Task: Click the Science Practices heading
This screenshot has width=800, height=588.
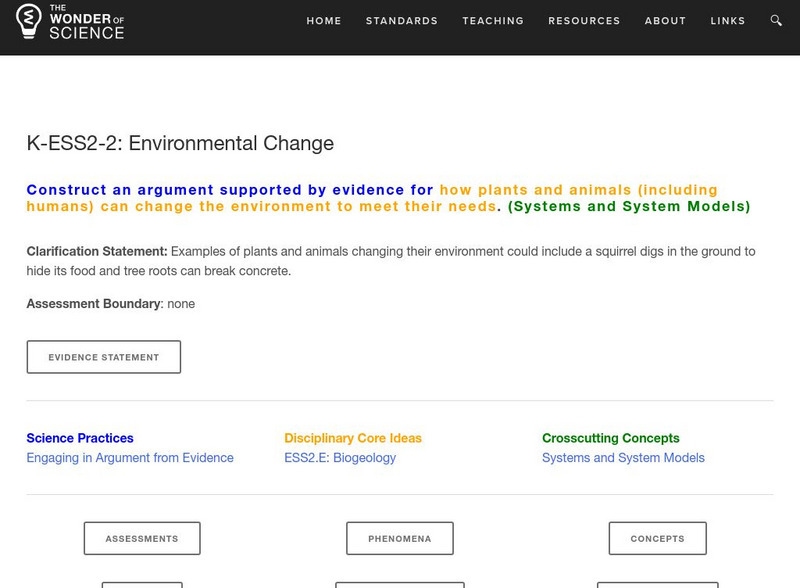Action: click(x=80, y=438)
